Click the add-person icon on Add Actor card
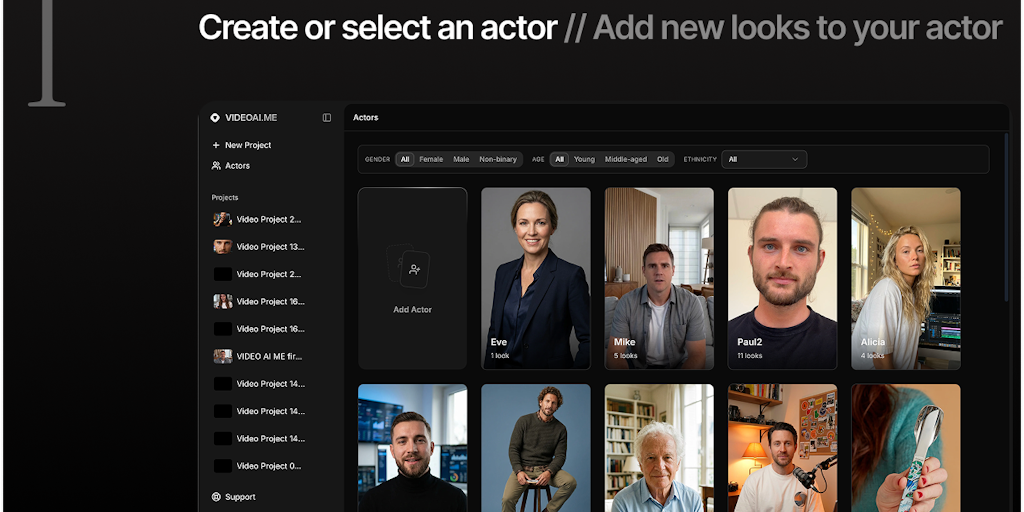1024x512 pixels. 413,269
